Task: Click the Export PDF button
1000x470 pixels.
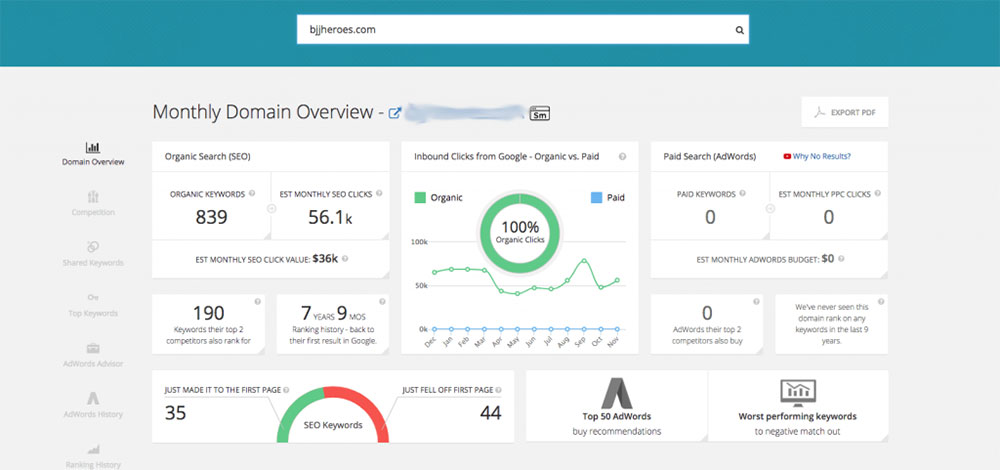Action: (845, 113)
